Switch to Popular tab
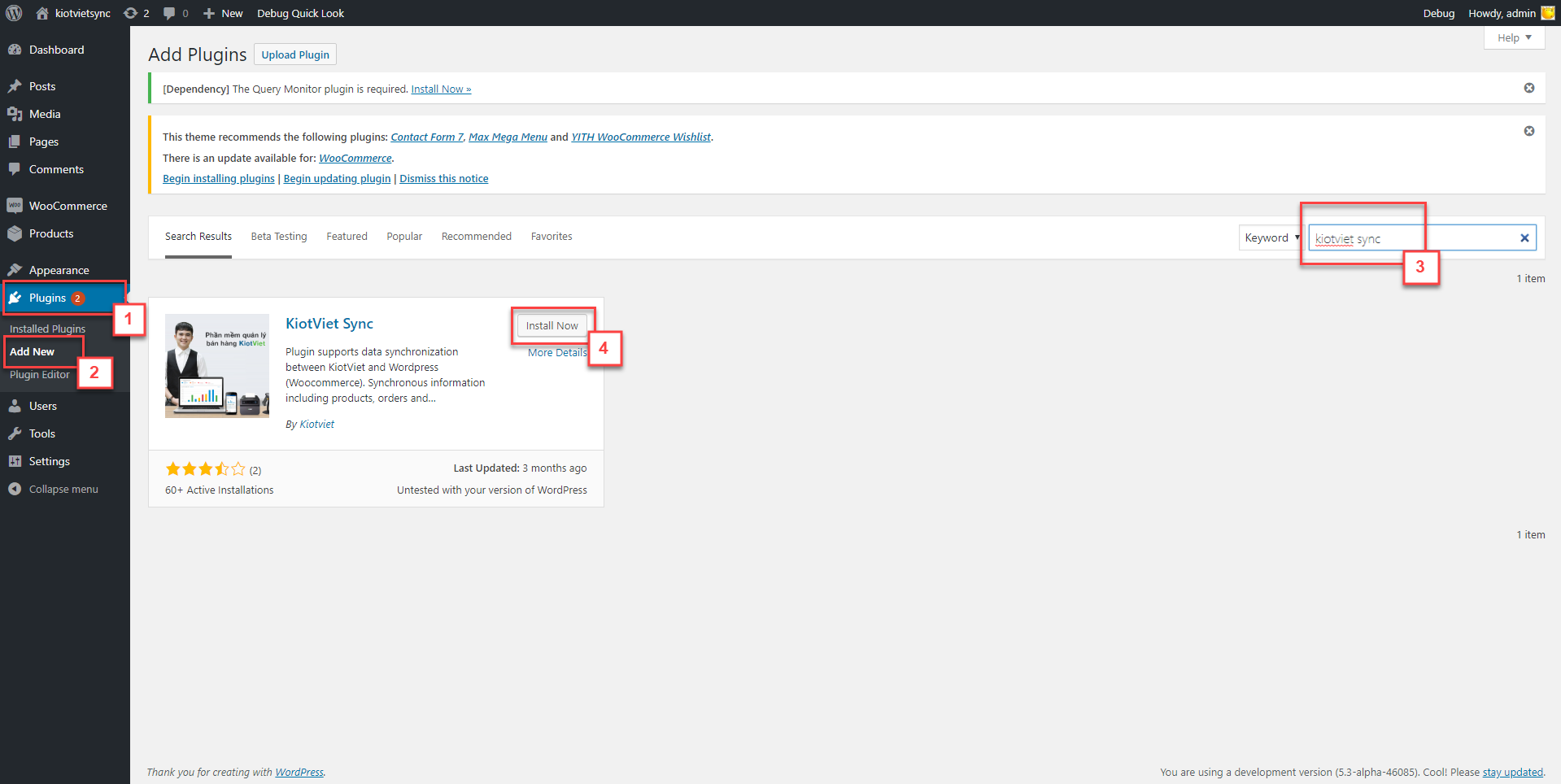The height and width of the screenshot is (784, 1561). coord(404,237)
